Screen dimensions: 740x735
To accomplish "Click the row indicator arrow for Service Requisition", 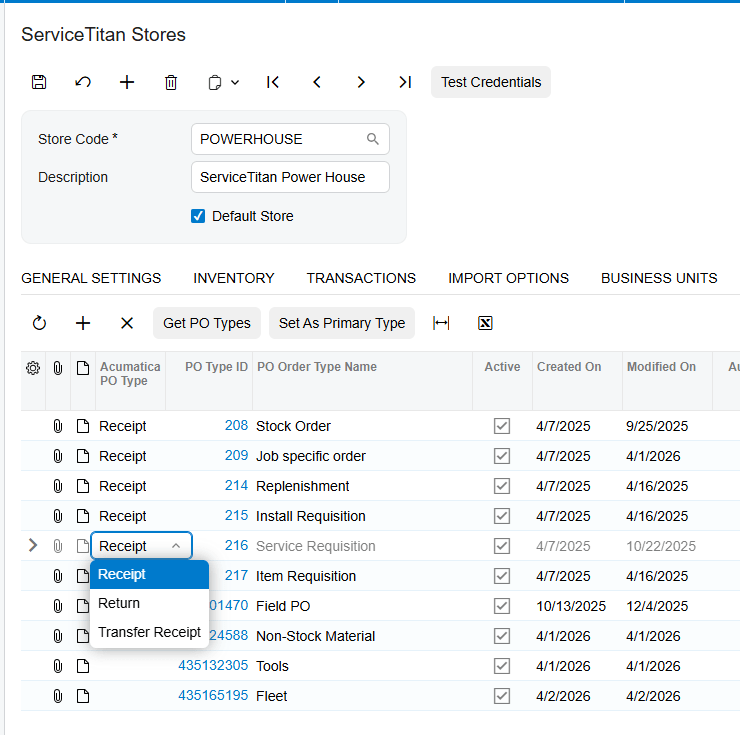I will pyautogui.click(x=33, y=546).
